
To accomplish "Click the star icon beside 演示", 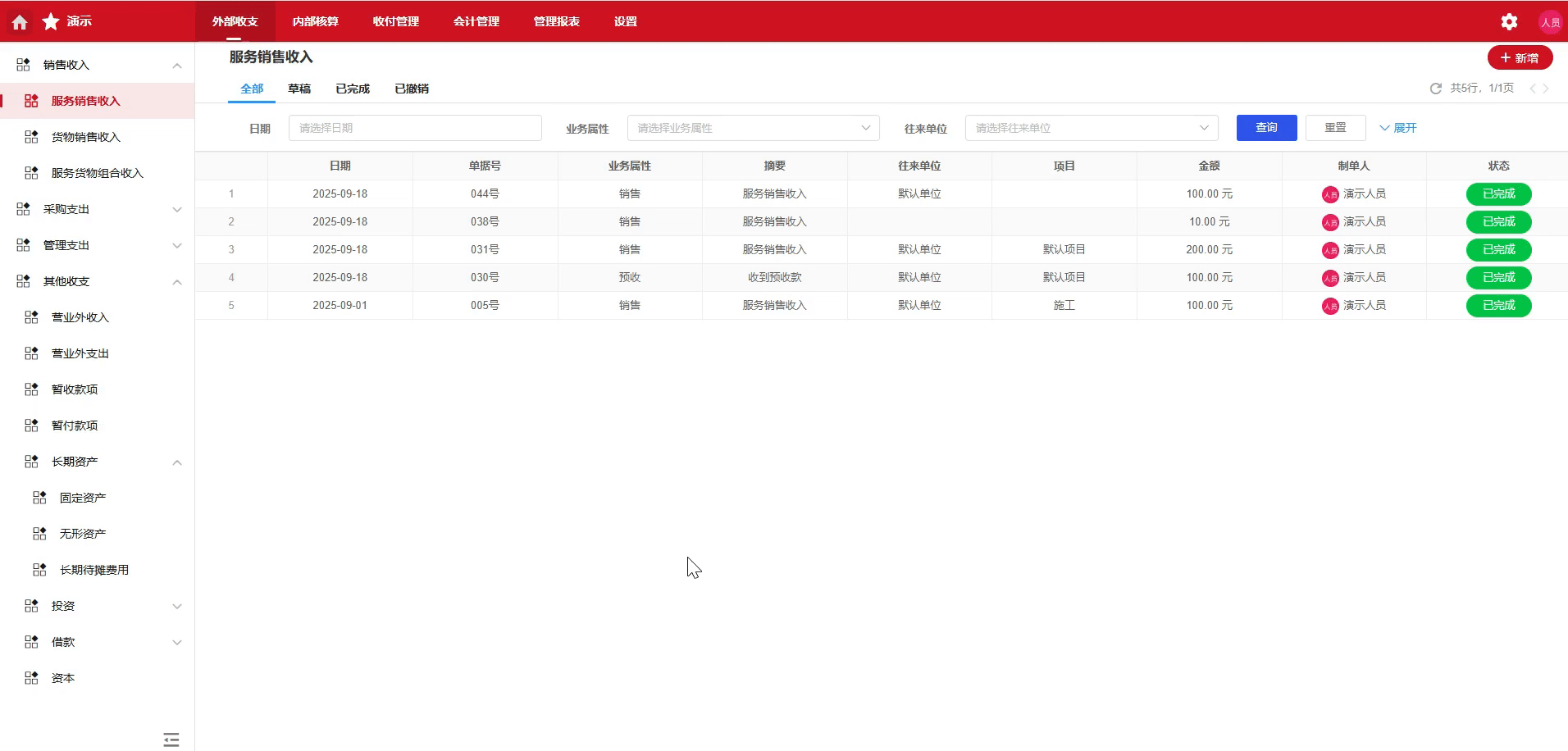I will (50, 21).
